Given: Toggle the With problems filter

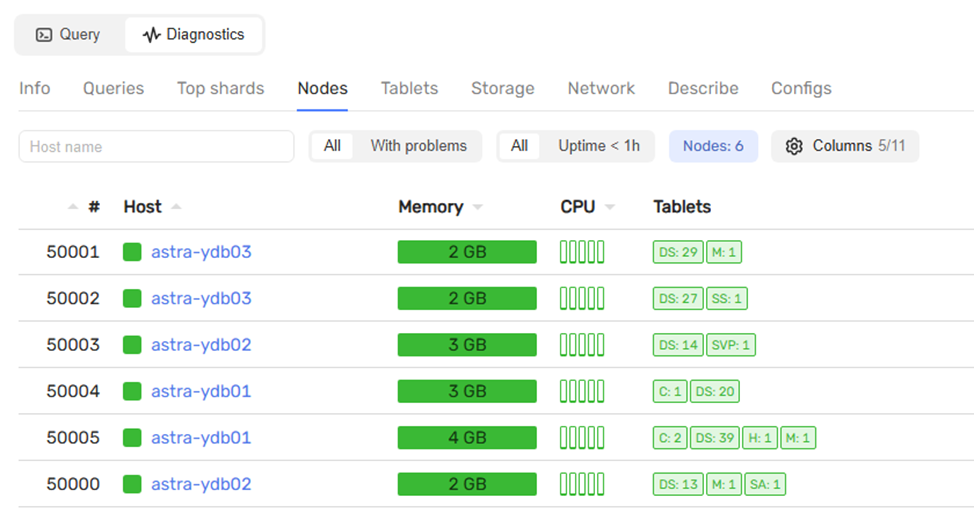Looking at the screenshot, I should pyautogui.click(x=418, y=146).
